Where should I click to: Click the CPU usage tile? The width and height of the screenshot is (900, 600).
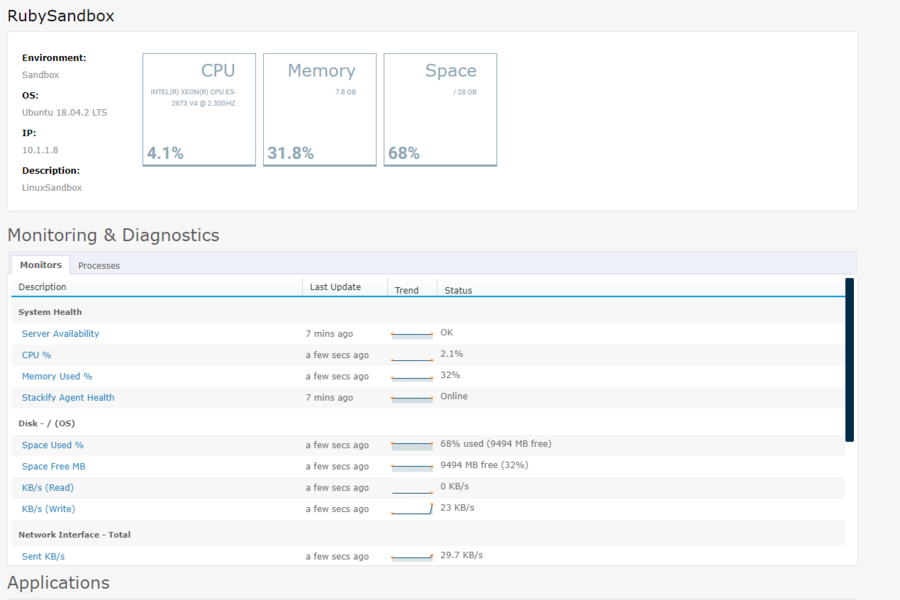pyautogui.click(x=199, y=109)
